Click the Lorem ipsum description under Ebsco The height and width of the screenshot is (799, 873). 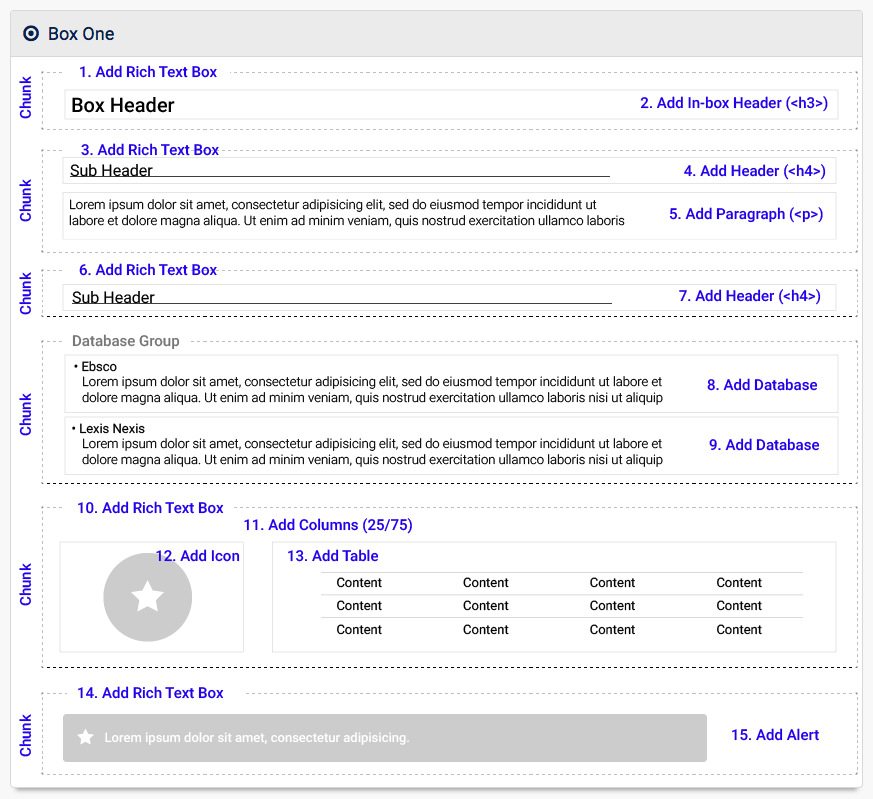(x=372, y=390)
